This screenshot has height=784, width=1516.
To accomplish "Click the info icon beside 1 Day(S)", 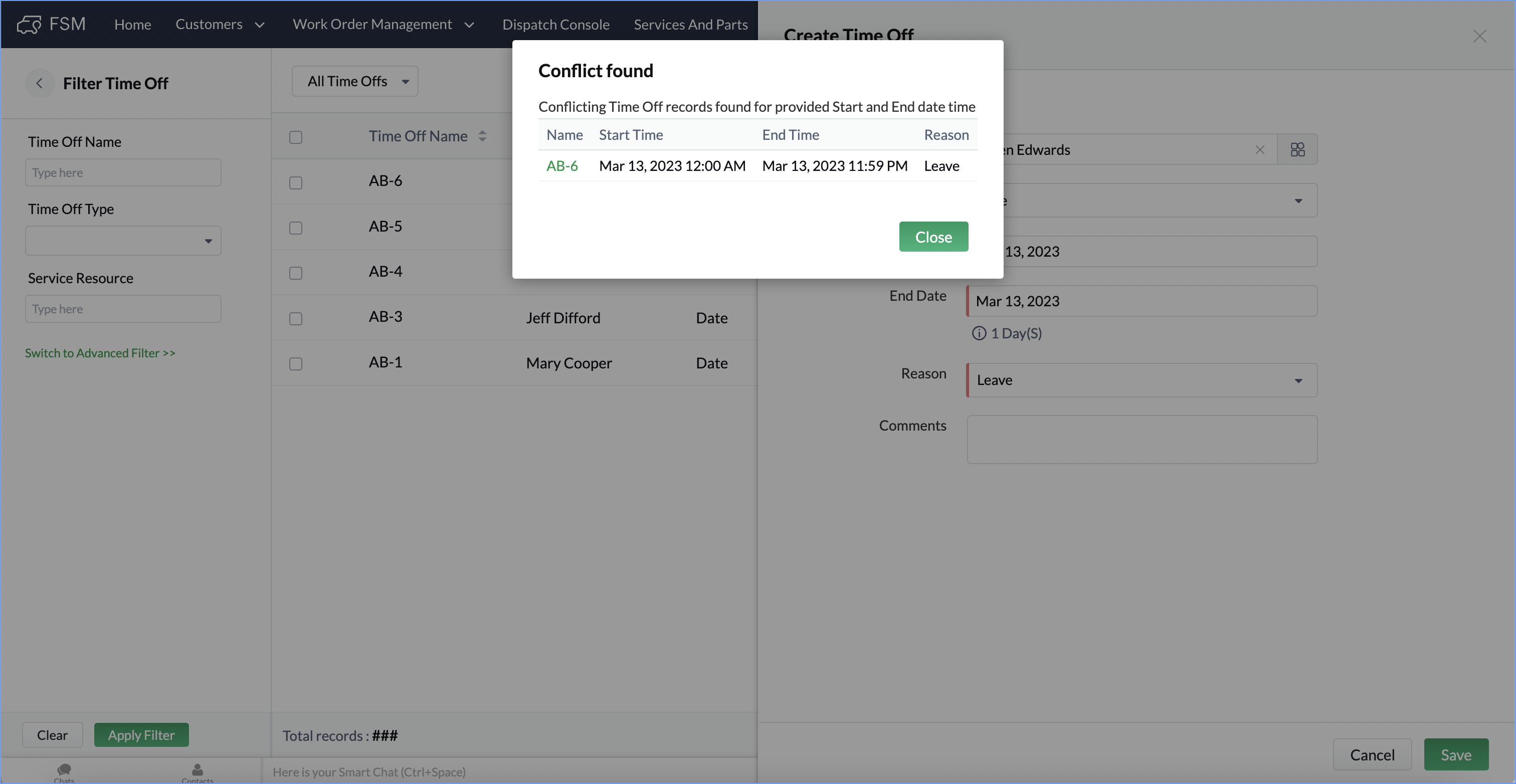I will click(979, 333).
